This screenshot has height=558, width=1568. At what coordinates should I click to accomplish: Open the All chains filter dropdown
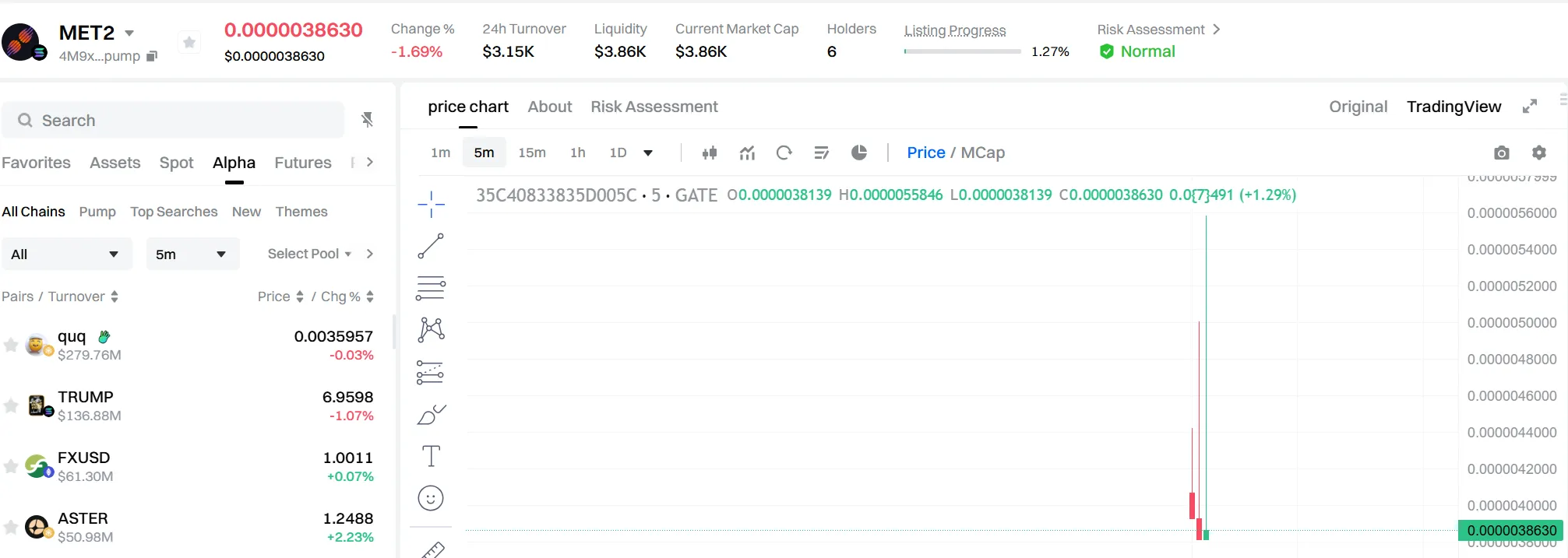65,254
